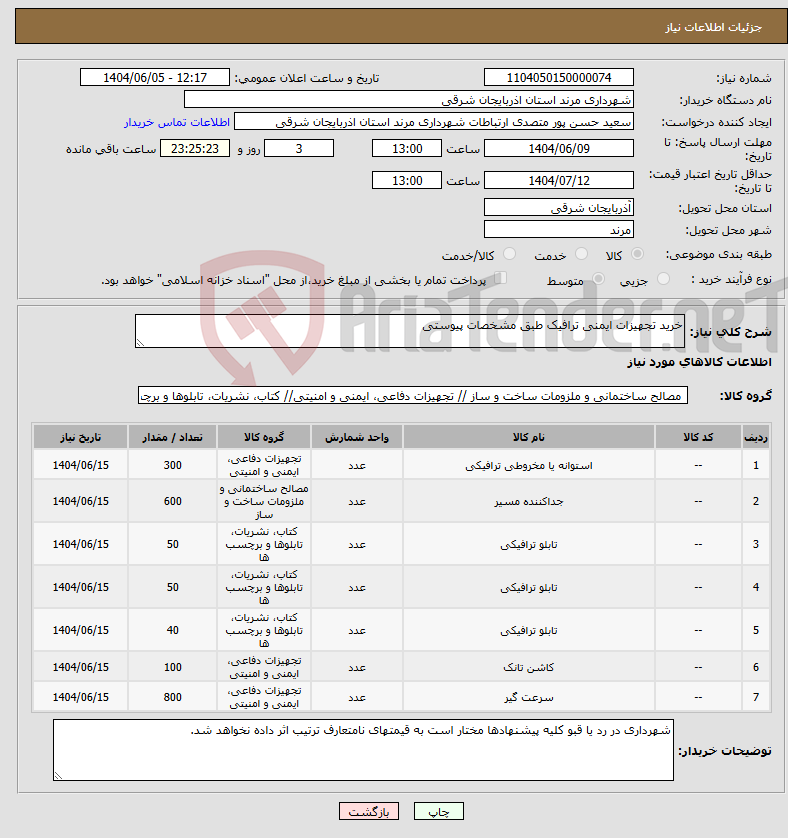Click the general description text area

point(410,331)
